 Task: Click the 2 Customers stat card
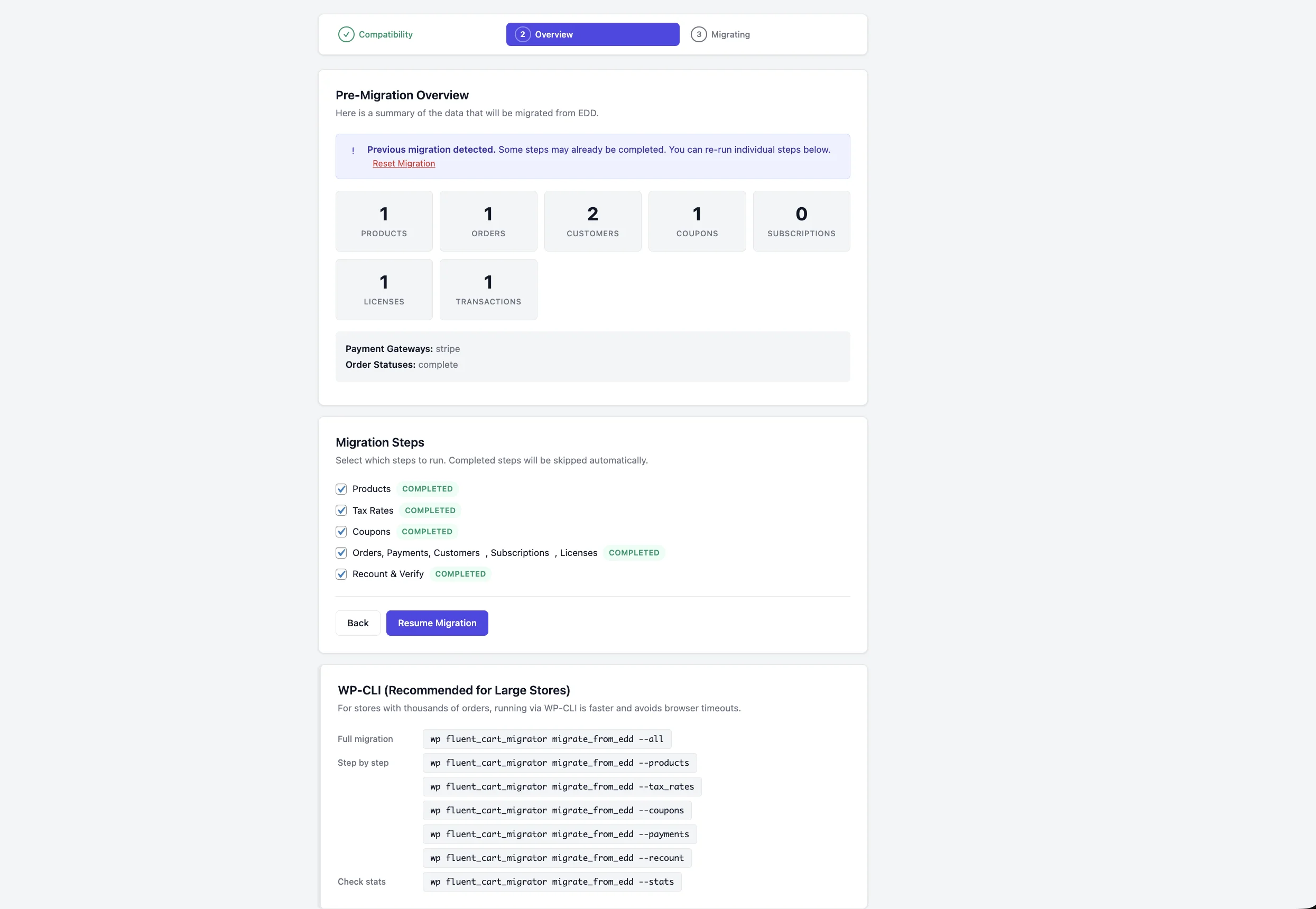pyautogui.click(x=593, y=221)
